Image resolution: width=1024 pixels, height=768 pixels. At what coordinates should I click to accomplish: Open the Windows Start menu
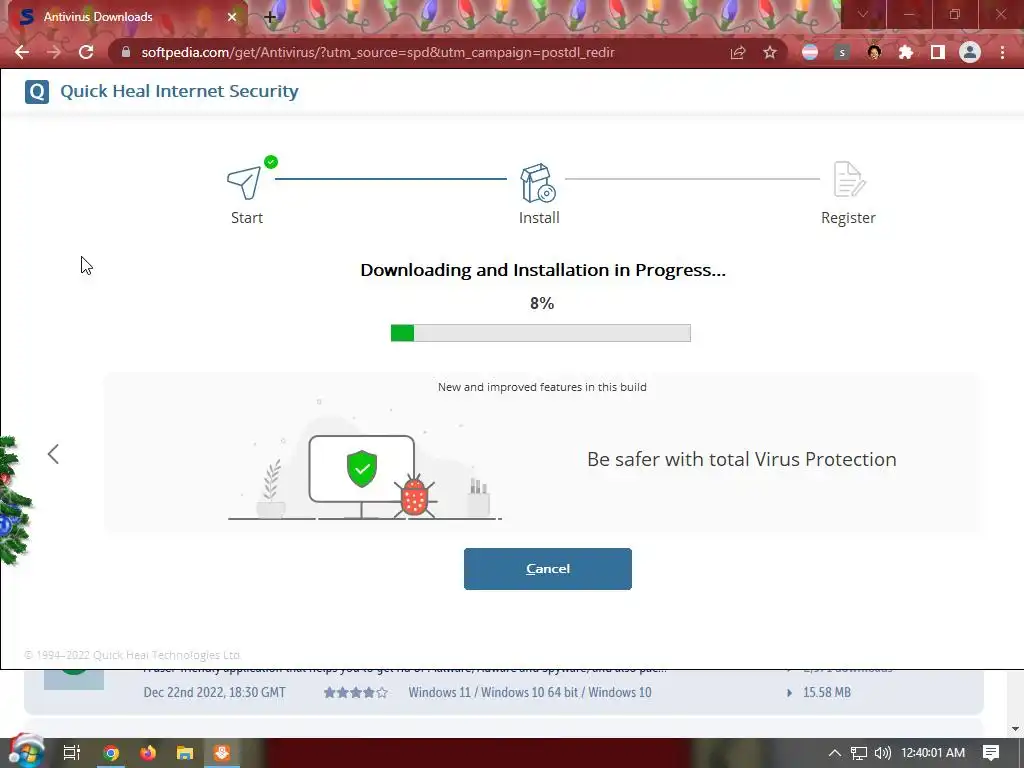(x=26, y=753)
